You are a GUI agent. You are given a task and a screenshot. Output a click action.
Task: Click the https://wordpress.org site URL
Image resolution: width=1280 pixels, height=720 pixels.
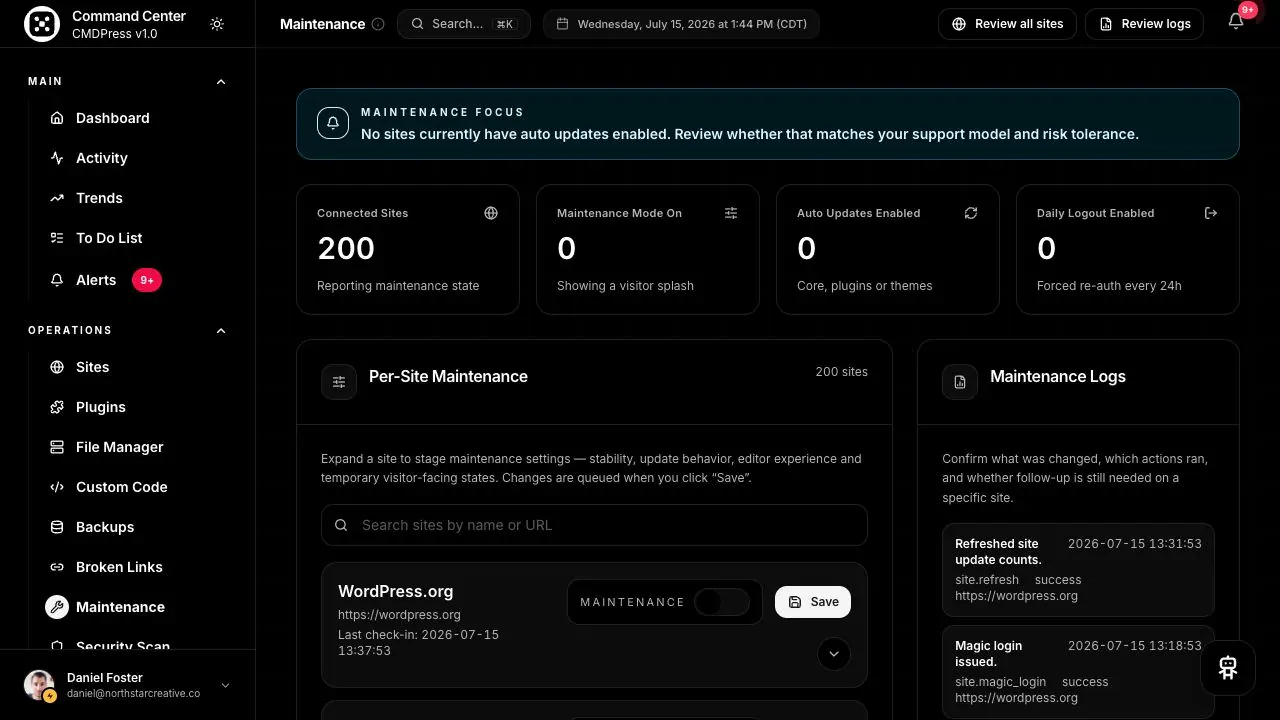399,615
